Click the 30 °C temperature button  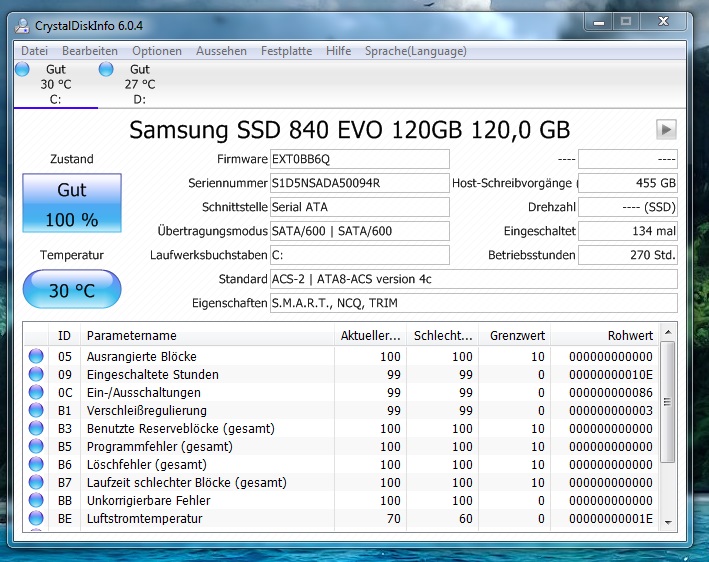coord(72,289)
